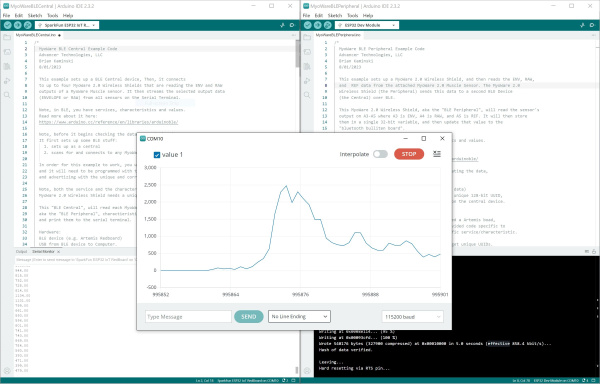The width and height of the screenshot is (600, 384).
Task: Open Help menu in MyoWareBLEPeripheral window
Action: (368, 15)
